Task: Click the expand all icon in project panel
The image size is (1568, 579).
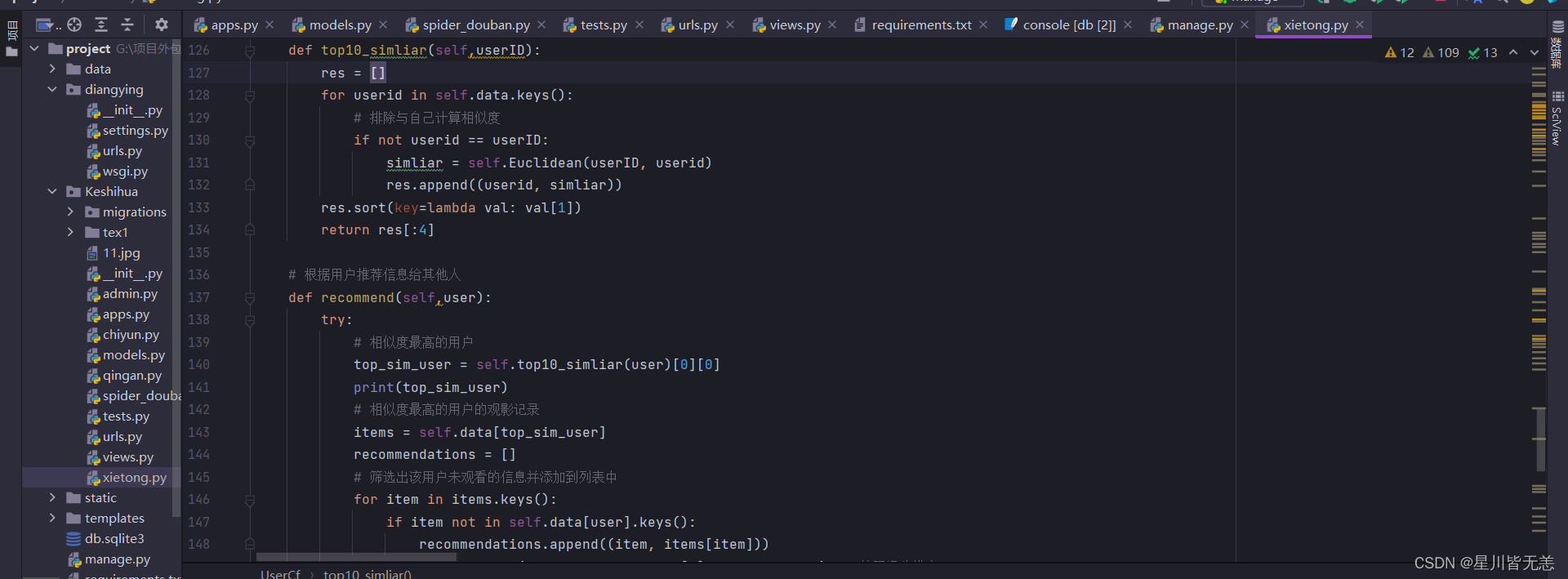Action: pos(101,24)
